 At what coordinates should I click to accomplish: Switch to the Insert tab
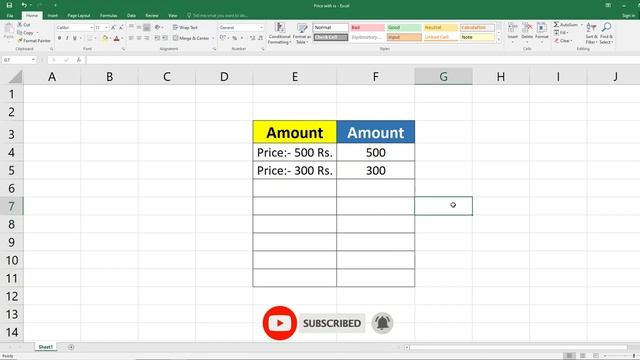click(x=53, y=16)
